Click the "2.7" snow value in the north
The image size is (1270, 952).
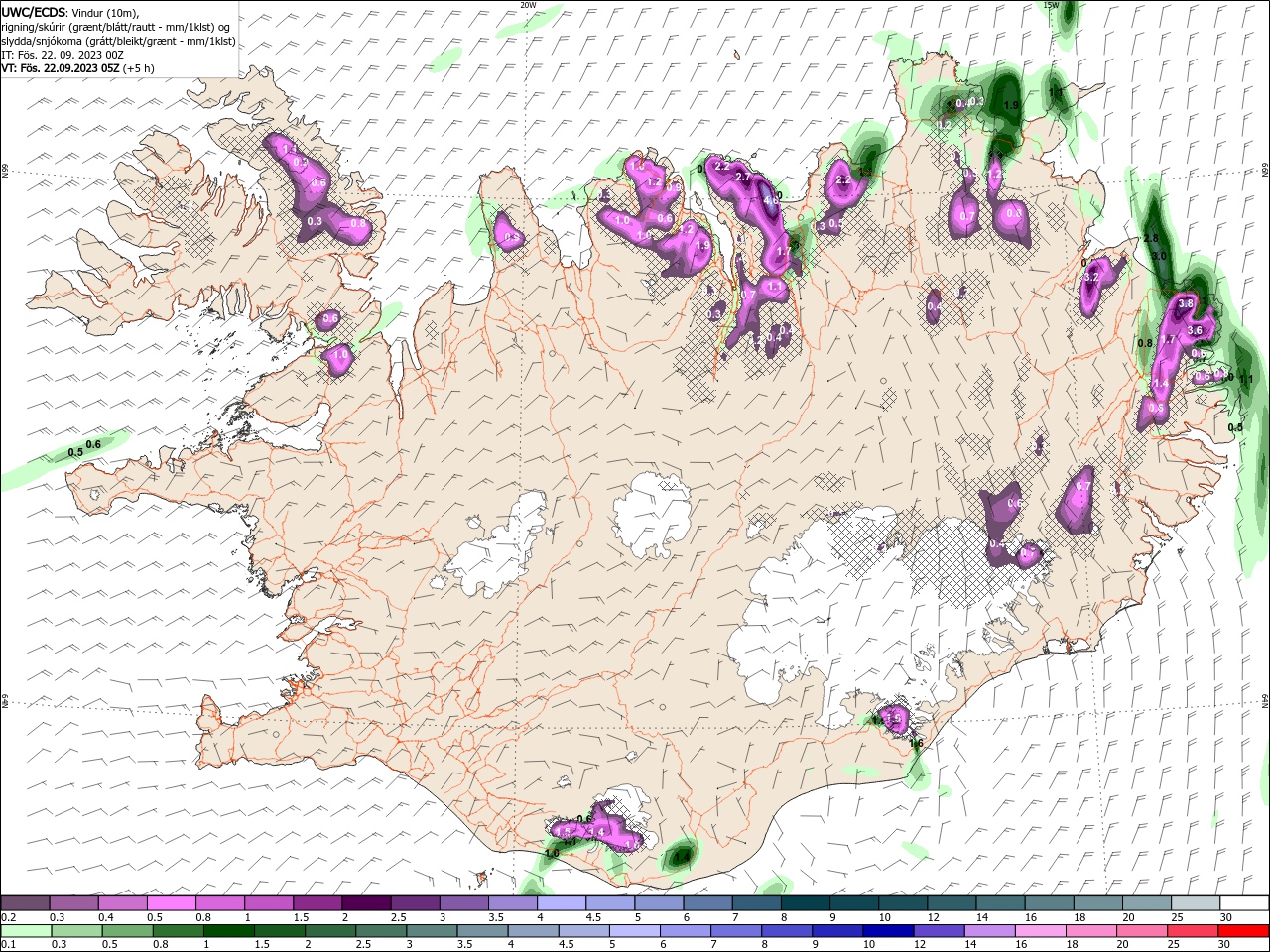tap(743, 177)
